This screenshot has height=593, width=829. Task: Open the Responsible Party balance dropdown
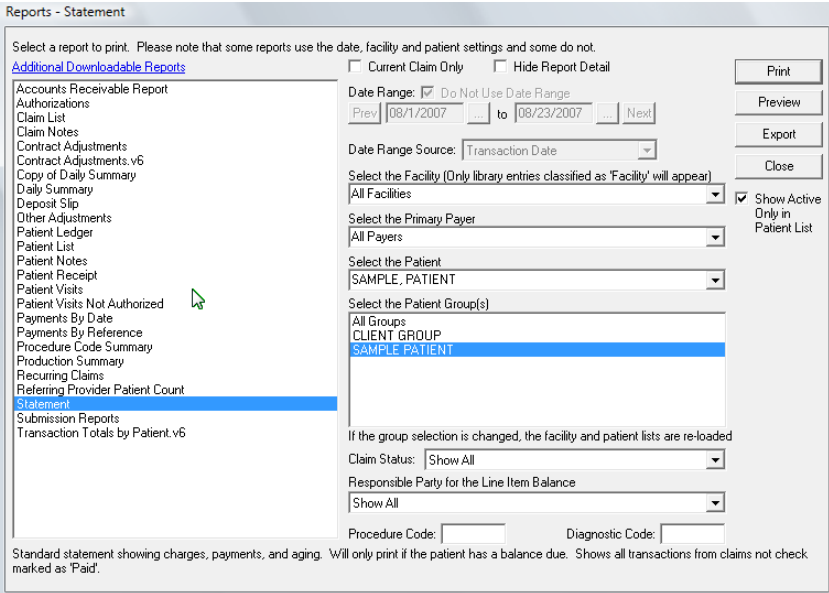714,502
